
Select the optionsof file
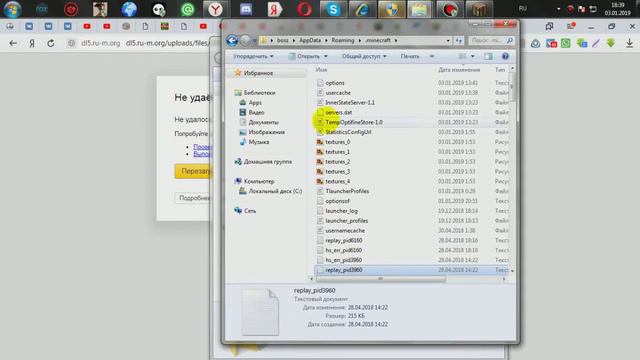pyautogui.click(x=337, y=201)
